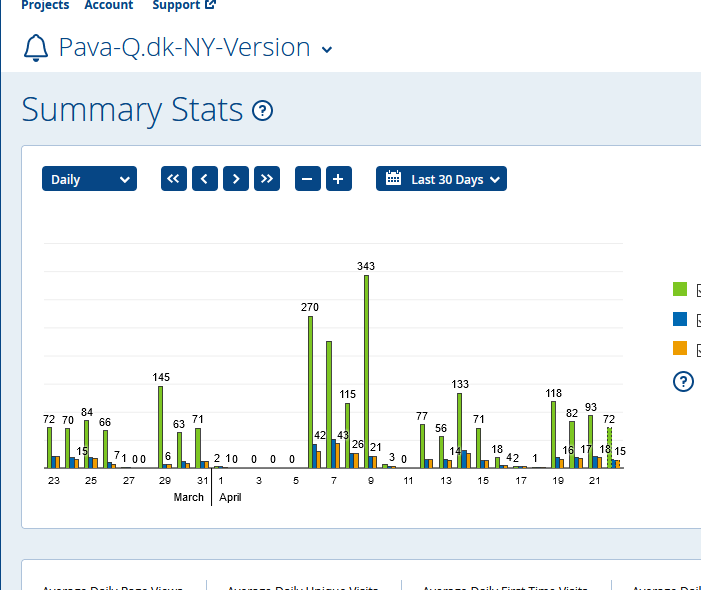This screenshot has height=590, width=701.
Task: Click the notification bell icon
Action: pos(36,47)
